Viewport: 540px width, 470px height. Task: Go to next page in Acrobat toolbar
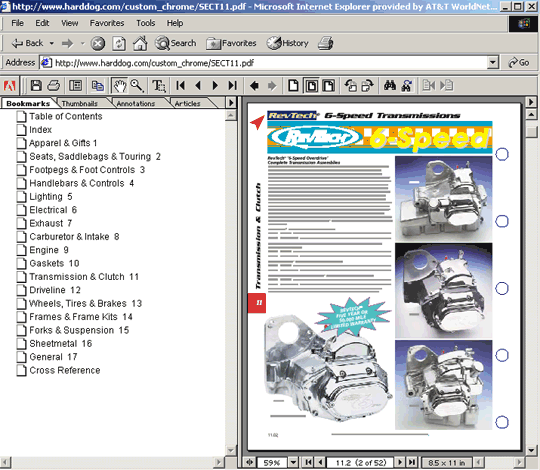point(215,85)
